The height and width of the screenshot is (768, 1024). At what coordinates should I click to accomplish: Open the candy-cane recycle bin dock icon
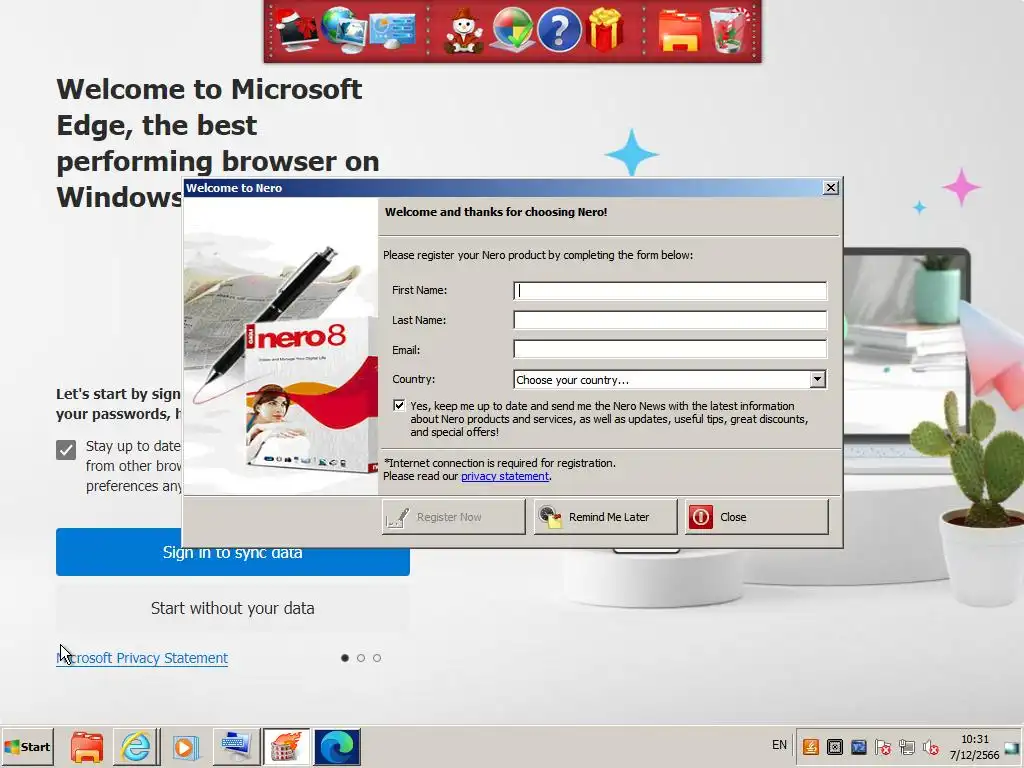pyautogui.click(x=728, y=29)
